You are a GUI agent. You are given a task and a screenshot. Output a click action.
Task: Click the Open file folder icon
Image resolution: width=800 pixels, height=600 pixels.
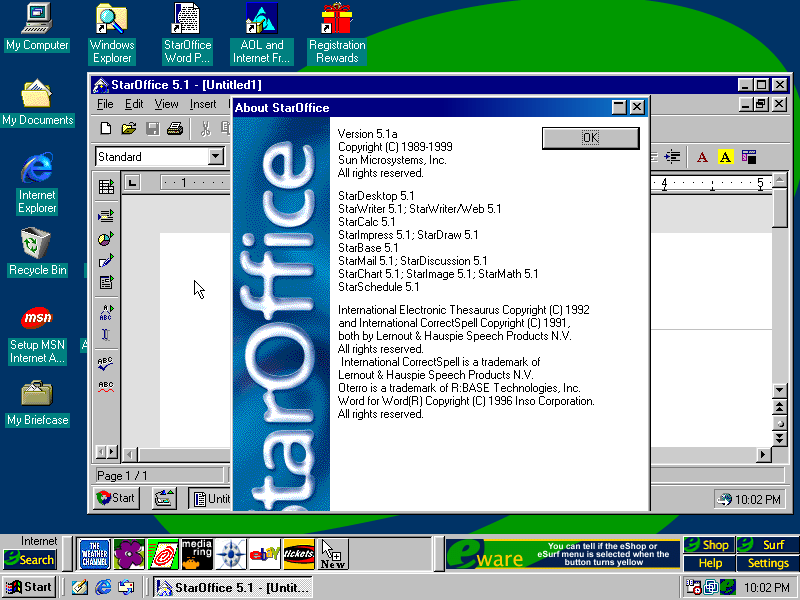pos(129,128)
